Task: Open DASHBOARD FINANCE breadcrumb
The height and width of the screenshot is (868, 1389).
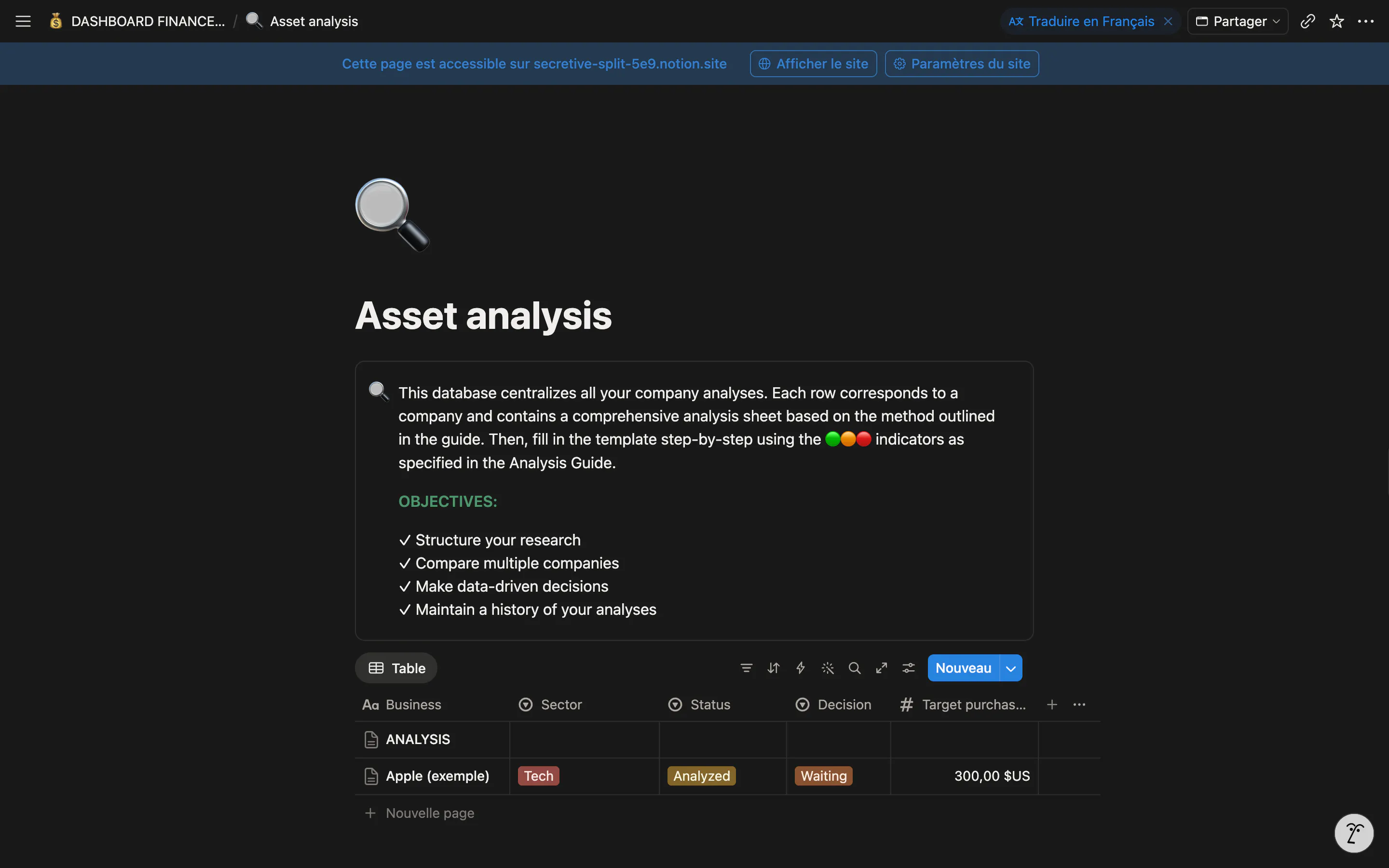Action: point(148,21)
